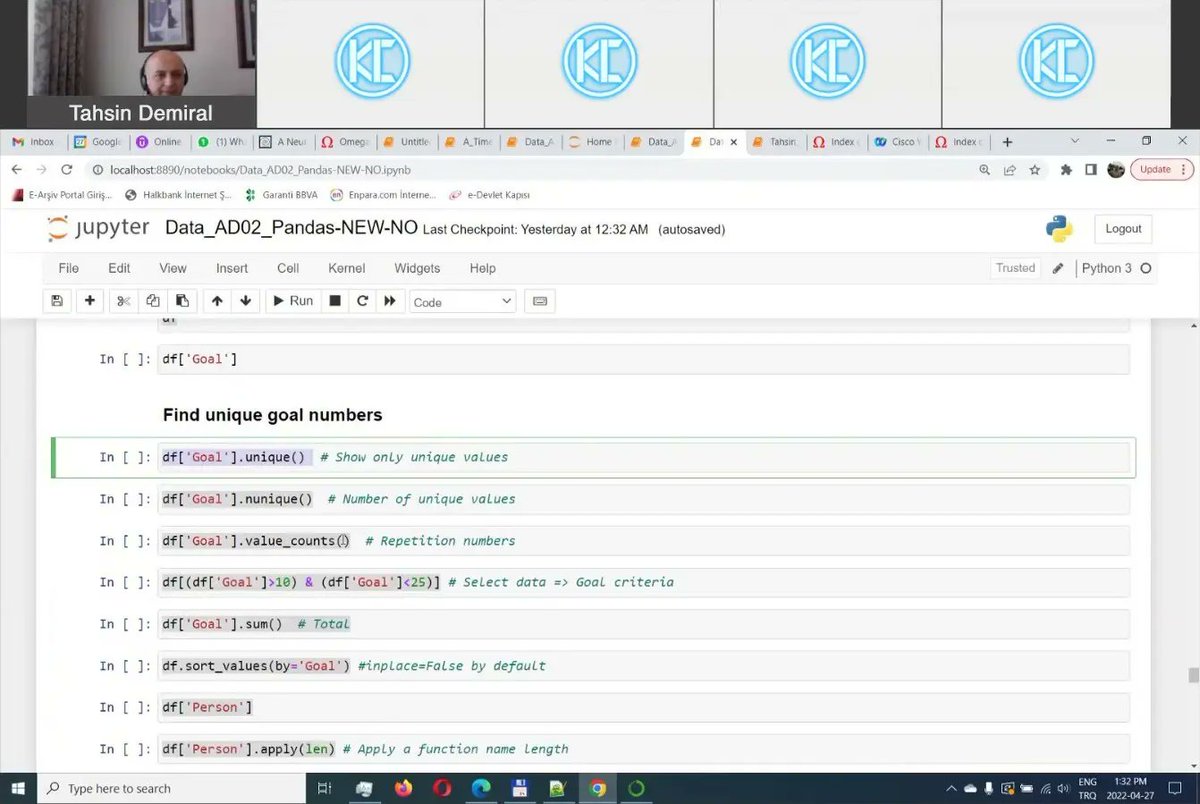The height and width of the screenshot is (804, 1200).
Task: Open the Edit menu in Jupyter
Action: (x=119, y=268)
